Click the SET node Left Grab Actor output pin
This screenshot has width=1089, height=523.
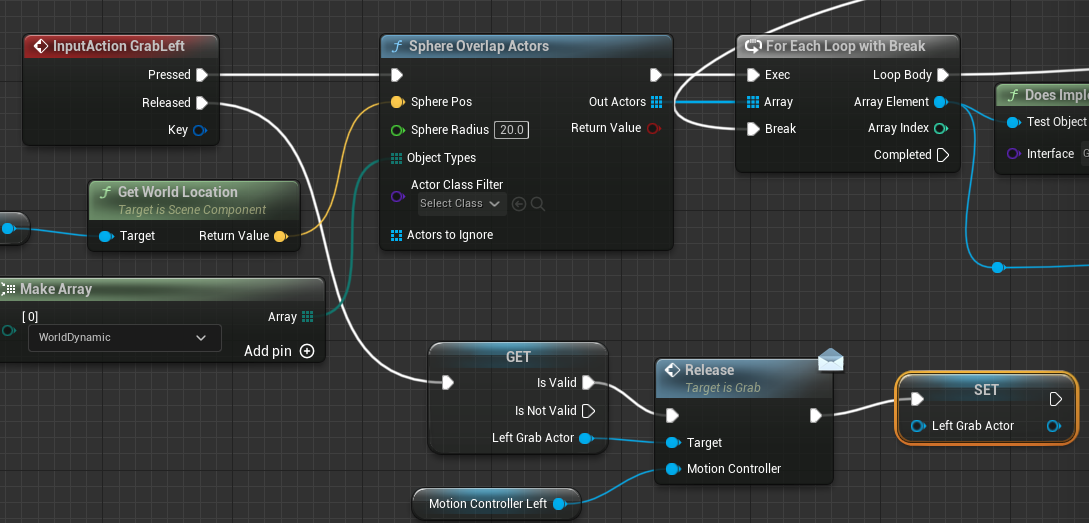[x=1054, y=426]
